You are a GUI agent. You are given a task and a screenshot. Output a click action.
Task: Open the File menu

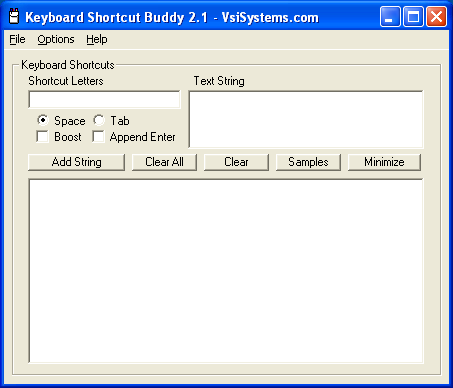coord(17,39)
